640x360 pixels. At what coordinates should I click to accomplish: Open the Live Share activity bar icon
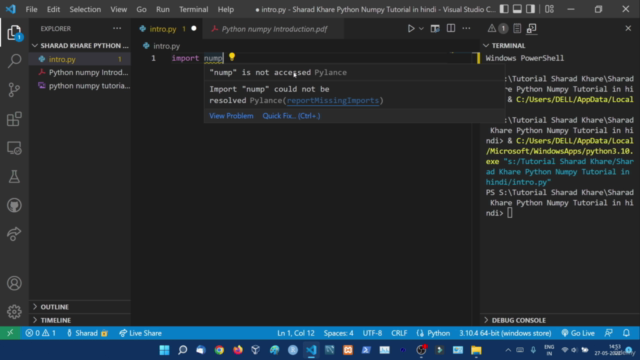point(14,234)
